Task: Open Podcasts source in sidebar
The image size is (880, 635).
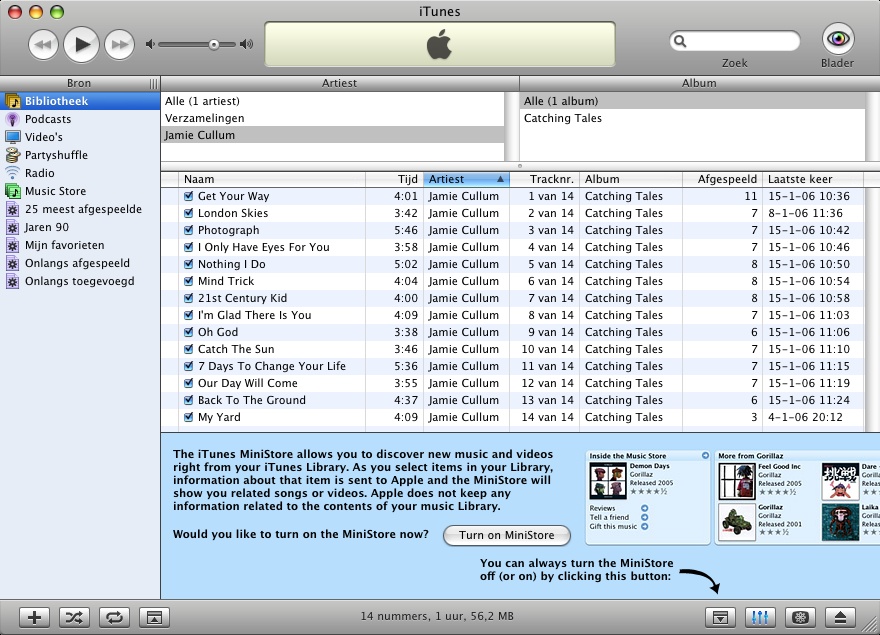Action: 80,119
